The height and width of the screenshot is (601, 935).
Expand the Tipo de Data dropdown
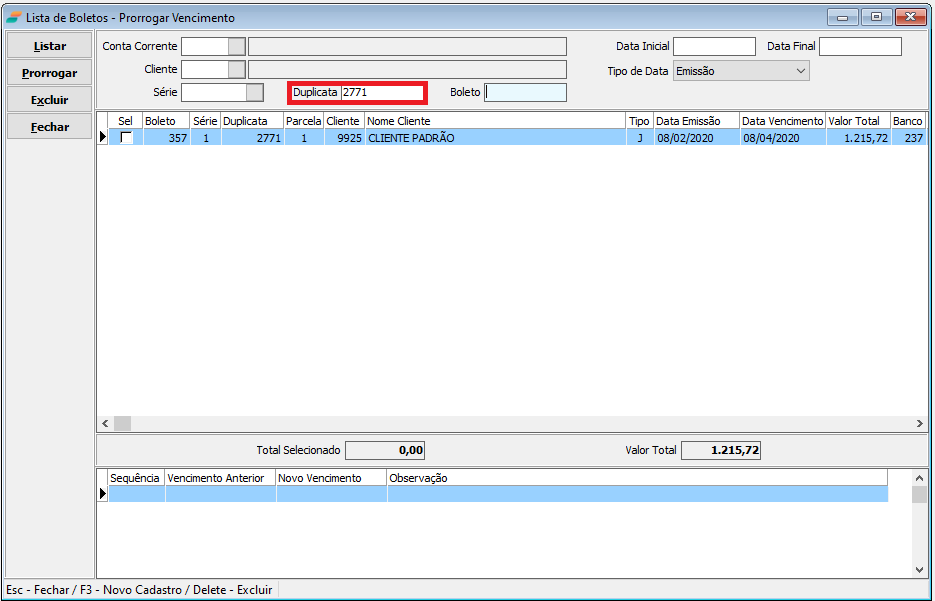coord(800,71)
